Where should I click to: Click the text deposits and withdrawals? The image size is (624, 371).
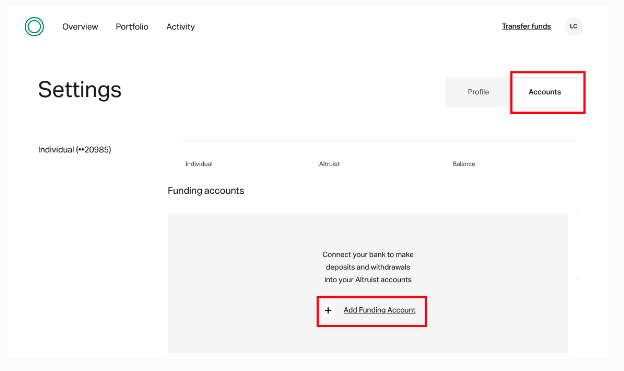click(x=368, y=267)
